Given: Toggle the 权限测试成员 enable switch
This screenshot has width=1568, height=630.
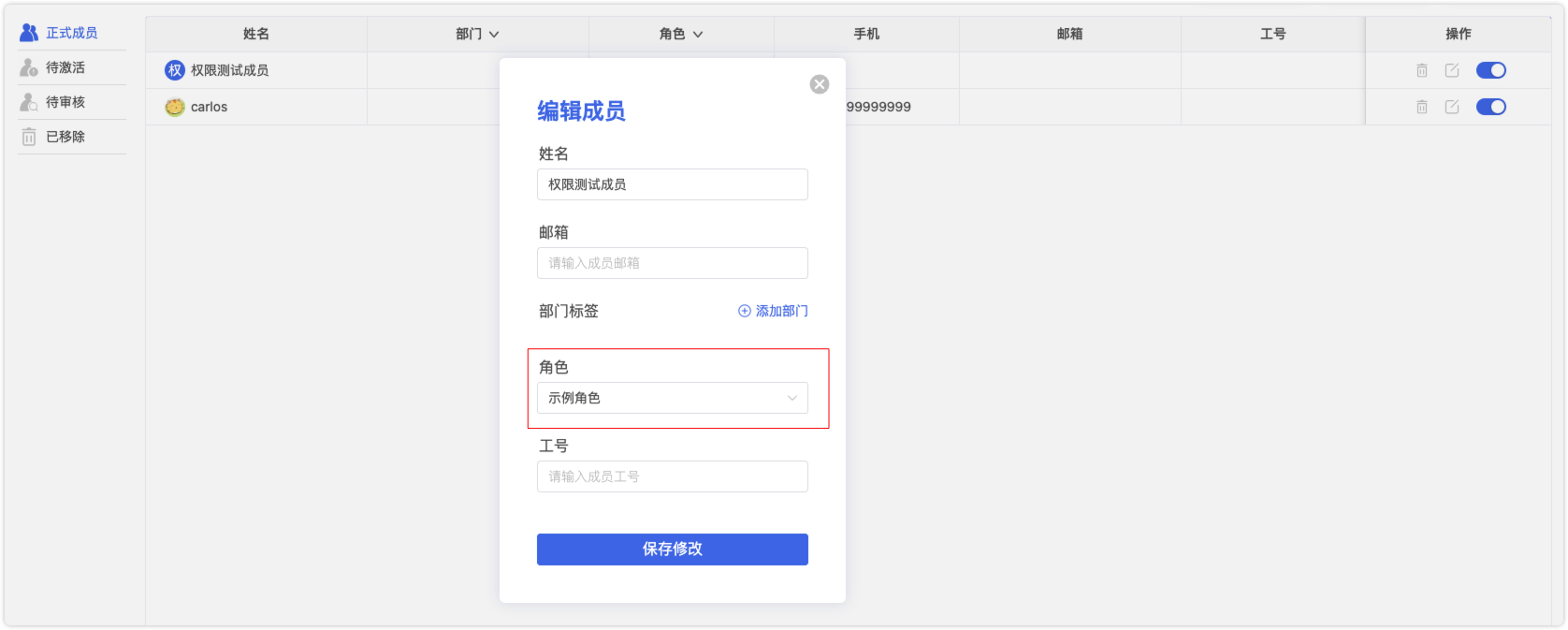Looking at the screenshot, I should coord(1491,70).
